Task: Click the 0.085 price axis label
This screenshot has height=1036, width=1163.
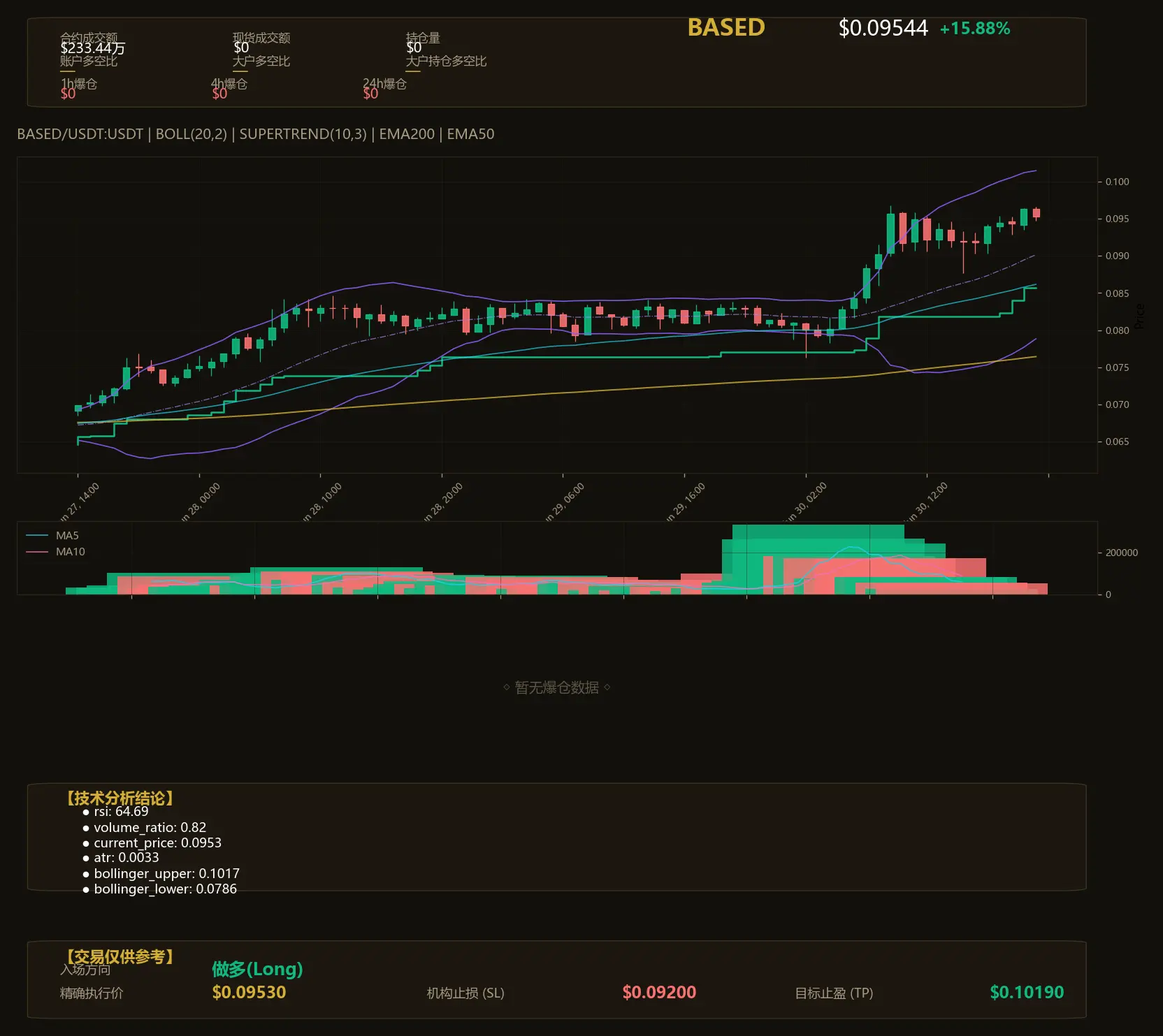Action: click(1117, 293)
